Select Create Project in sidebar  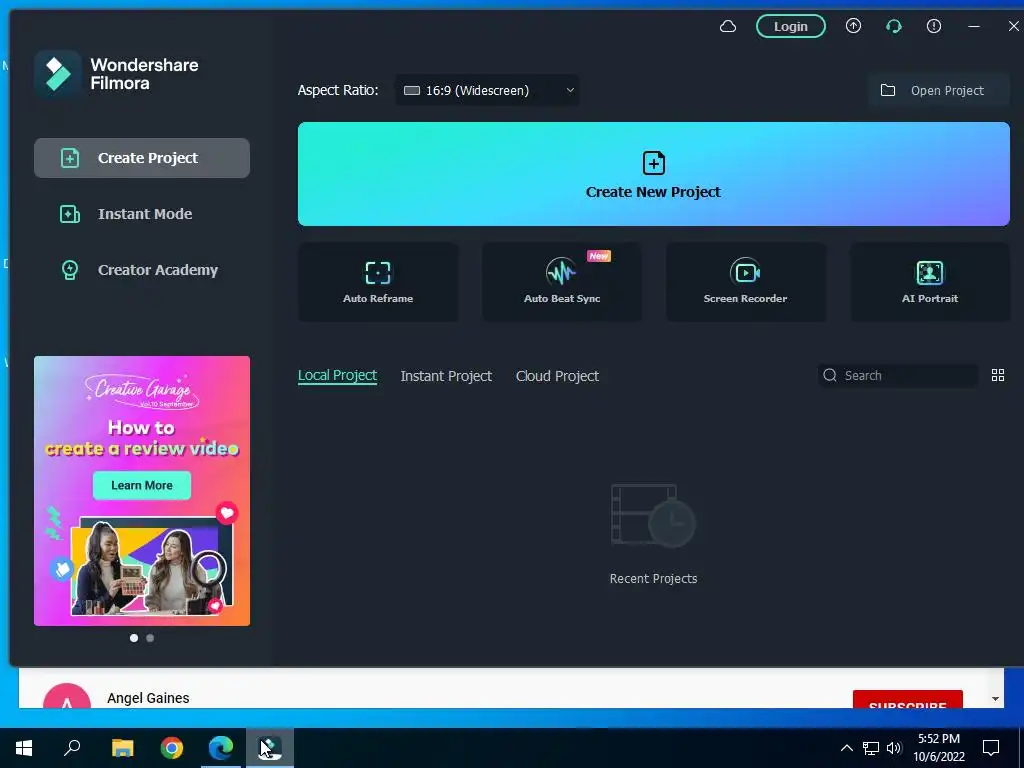[142, 157]
